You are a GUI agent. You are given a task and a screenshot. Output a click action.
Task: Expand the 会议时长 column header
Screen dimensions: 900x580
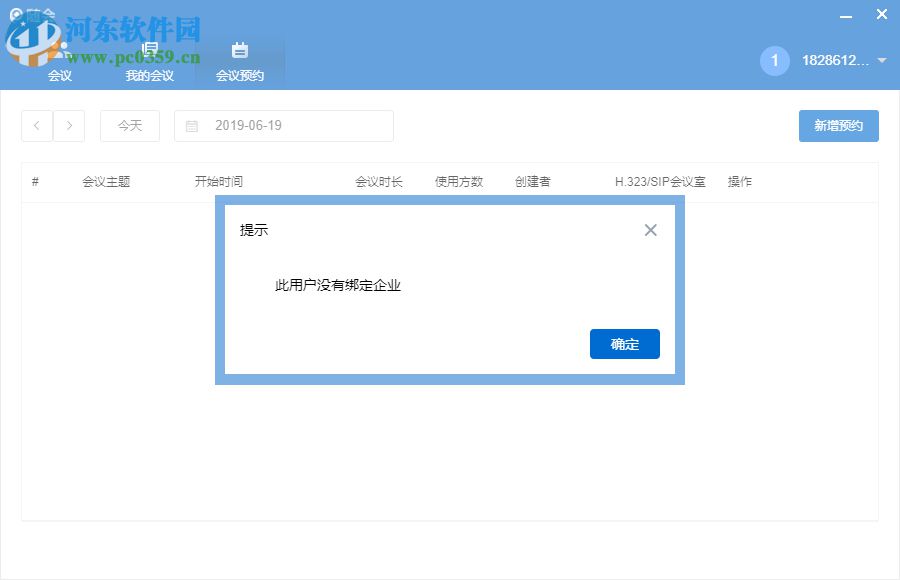point(378,181)
